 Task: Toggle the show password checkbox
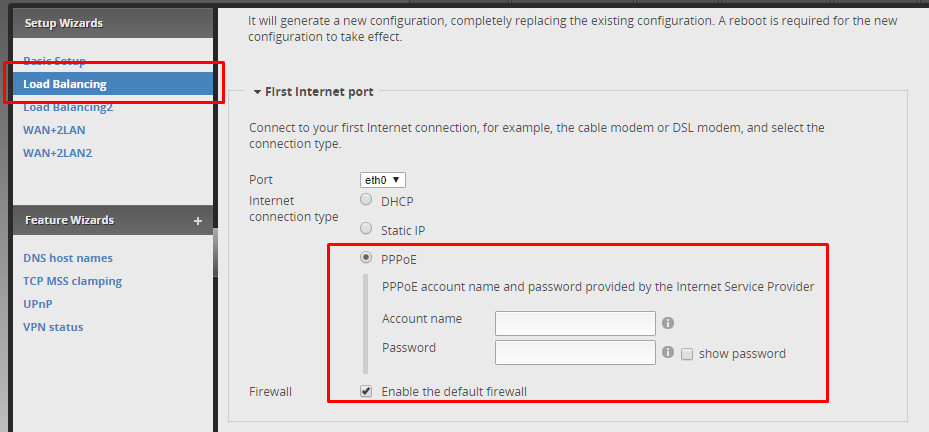pos(687,353)
